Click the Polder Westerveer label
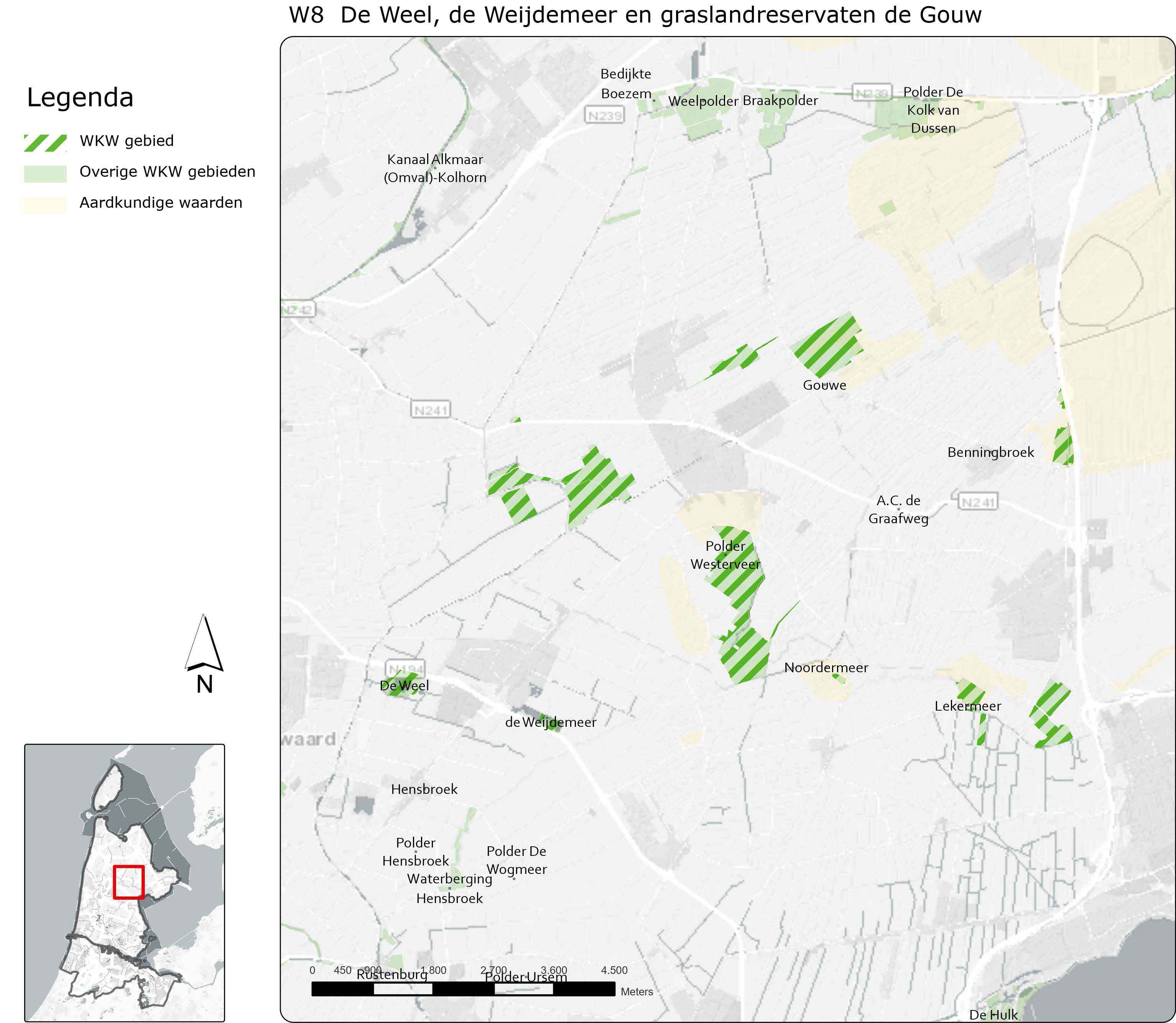Screen dimensions: 1176x1023 click(x=725, y=555)
